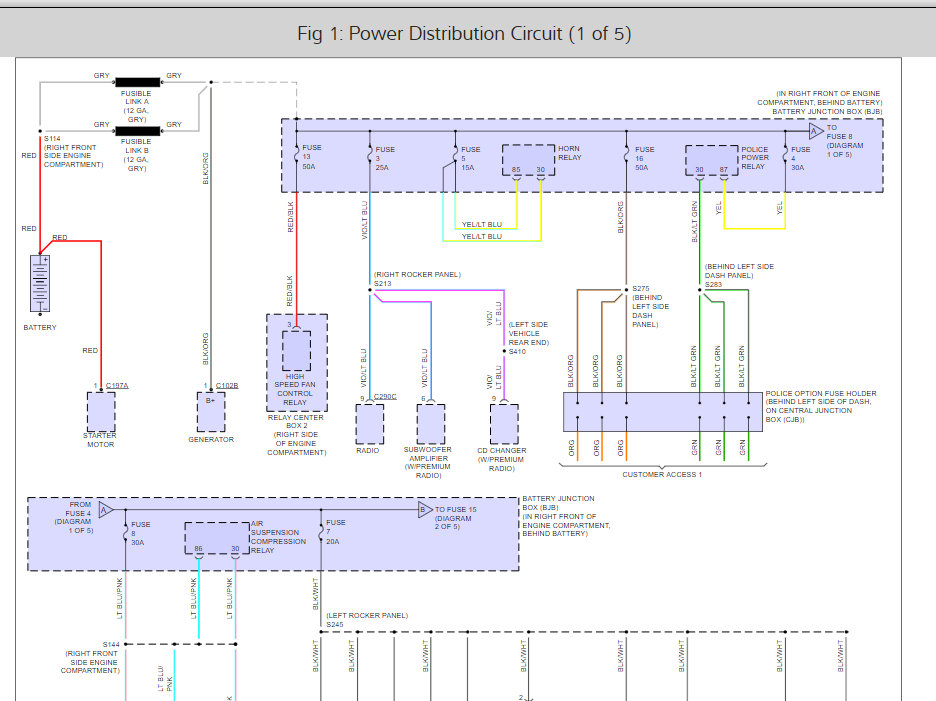
Task: Click the battery symbol
Action: tap(40, 284)
